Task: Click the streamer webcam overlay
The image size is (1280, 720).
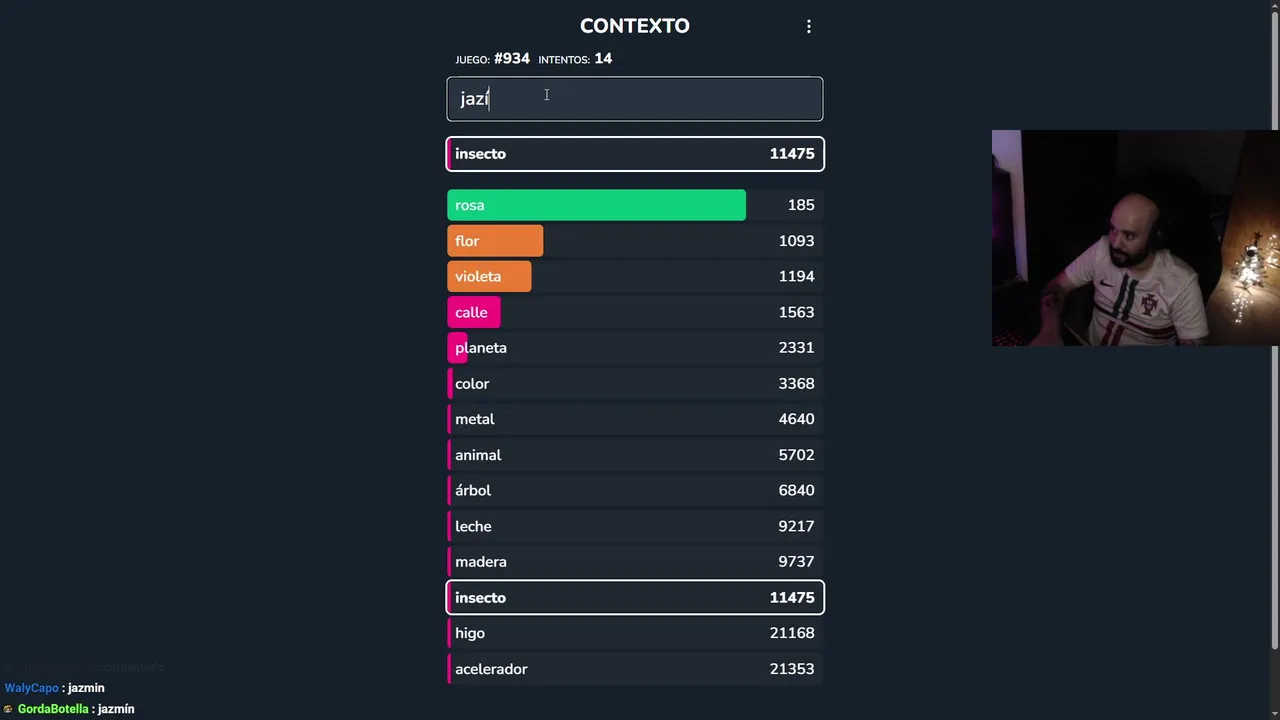Action: click(x=1135, y=238)
